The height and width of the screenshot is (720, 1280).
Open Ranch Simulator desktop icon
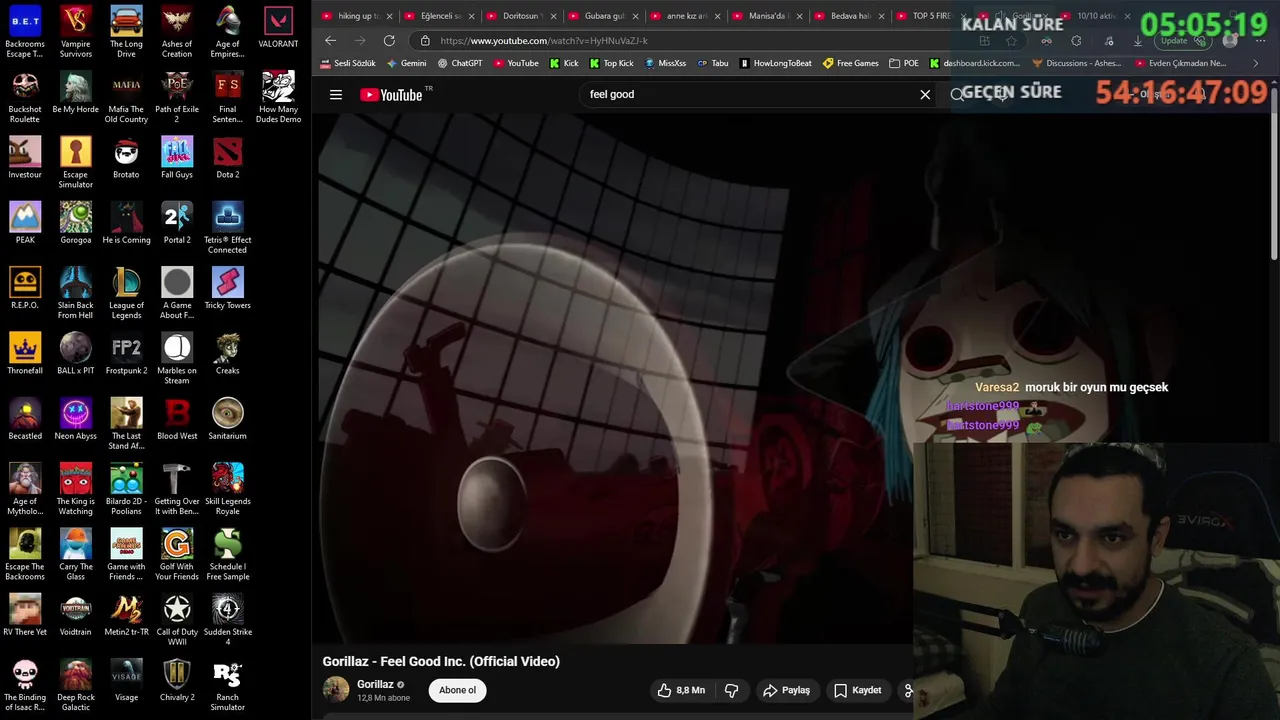[228, 685]
